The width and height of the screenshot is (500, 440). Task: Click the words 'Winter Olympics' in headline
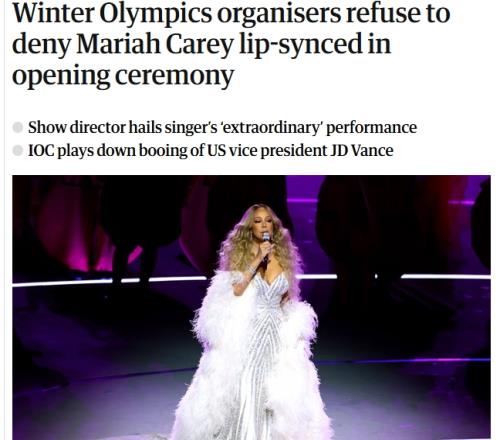coord(112,13)
